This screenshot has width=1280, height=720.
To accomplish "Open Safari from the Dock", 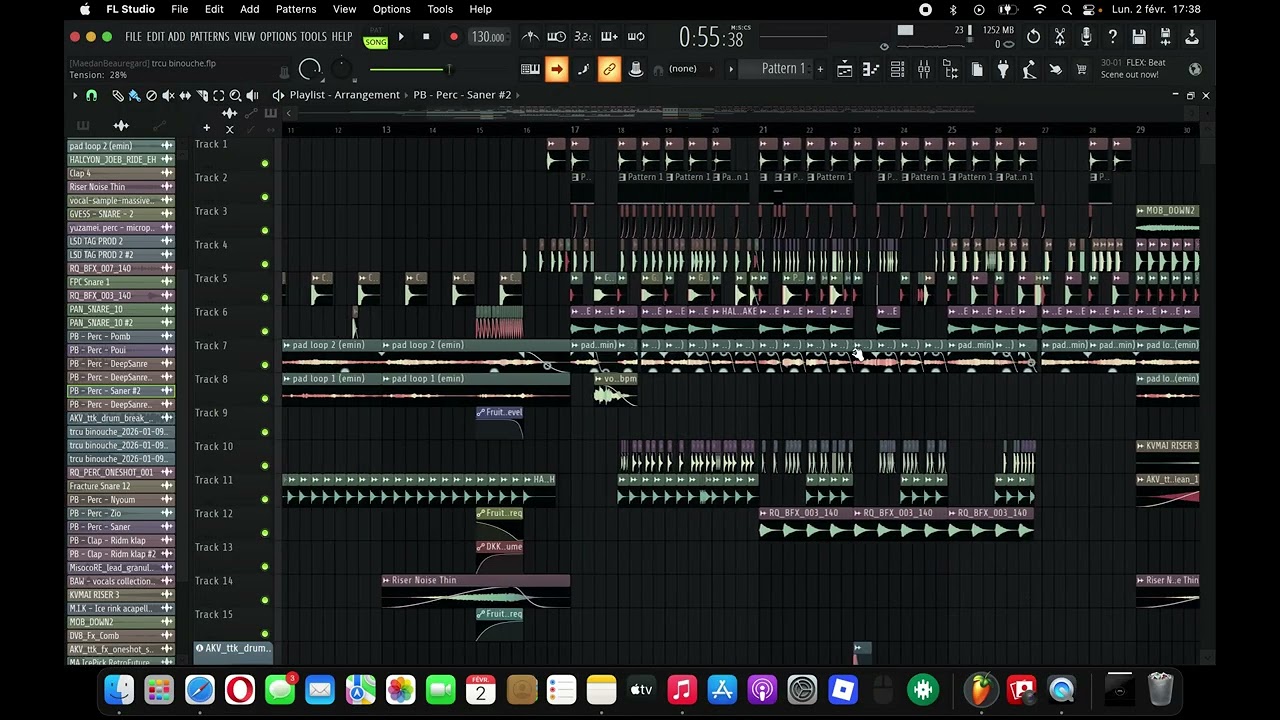I will pos(200,689).
